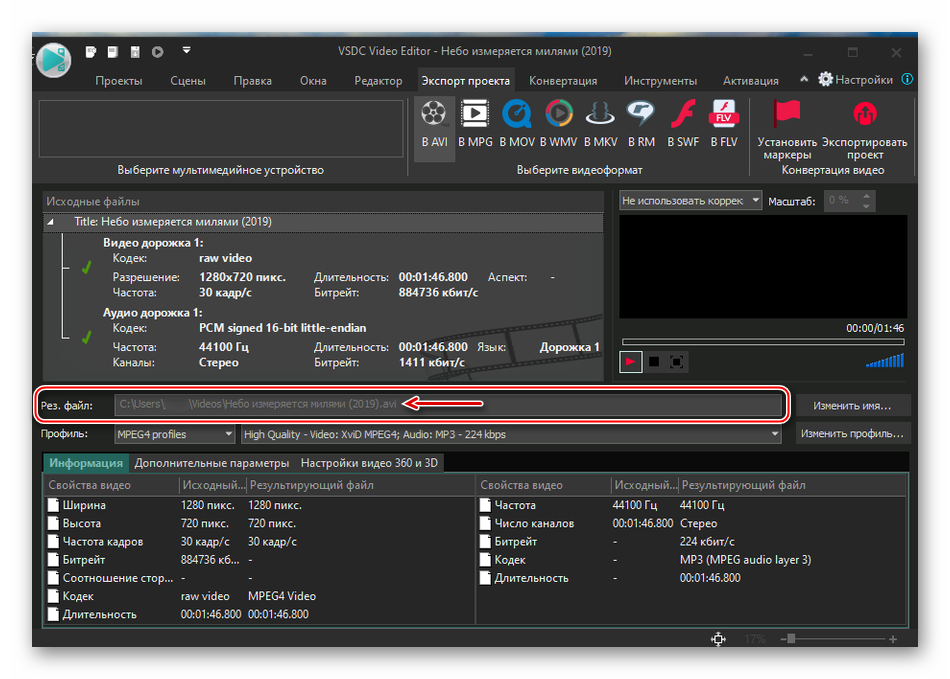950x679 pixels.
Task: Switch to the Конвертация ribbon tab
Action: pos(563,81)
